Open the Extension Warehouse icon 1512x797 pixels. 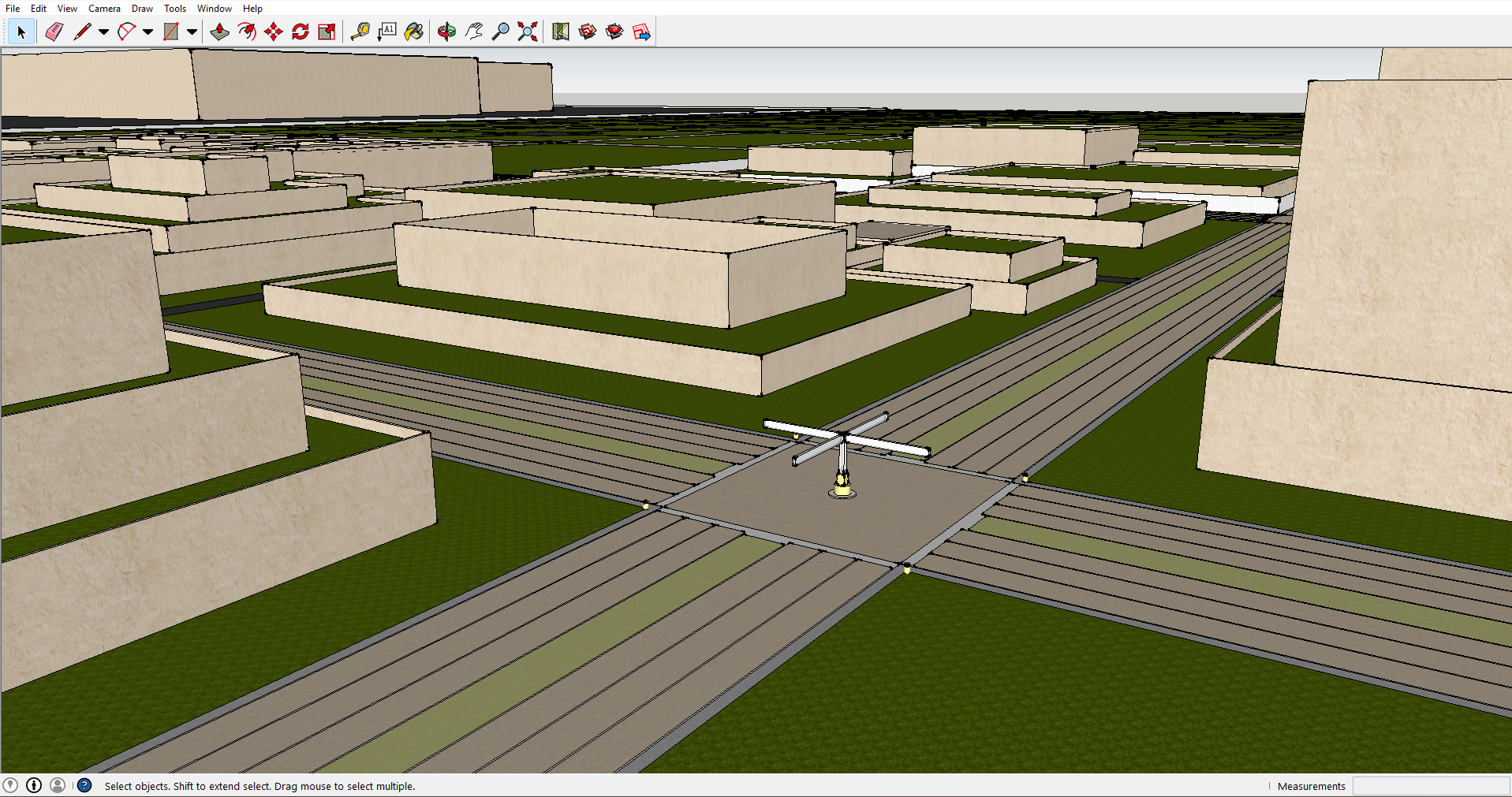click(614, 32)
